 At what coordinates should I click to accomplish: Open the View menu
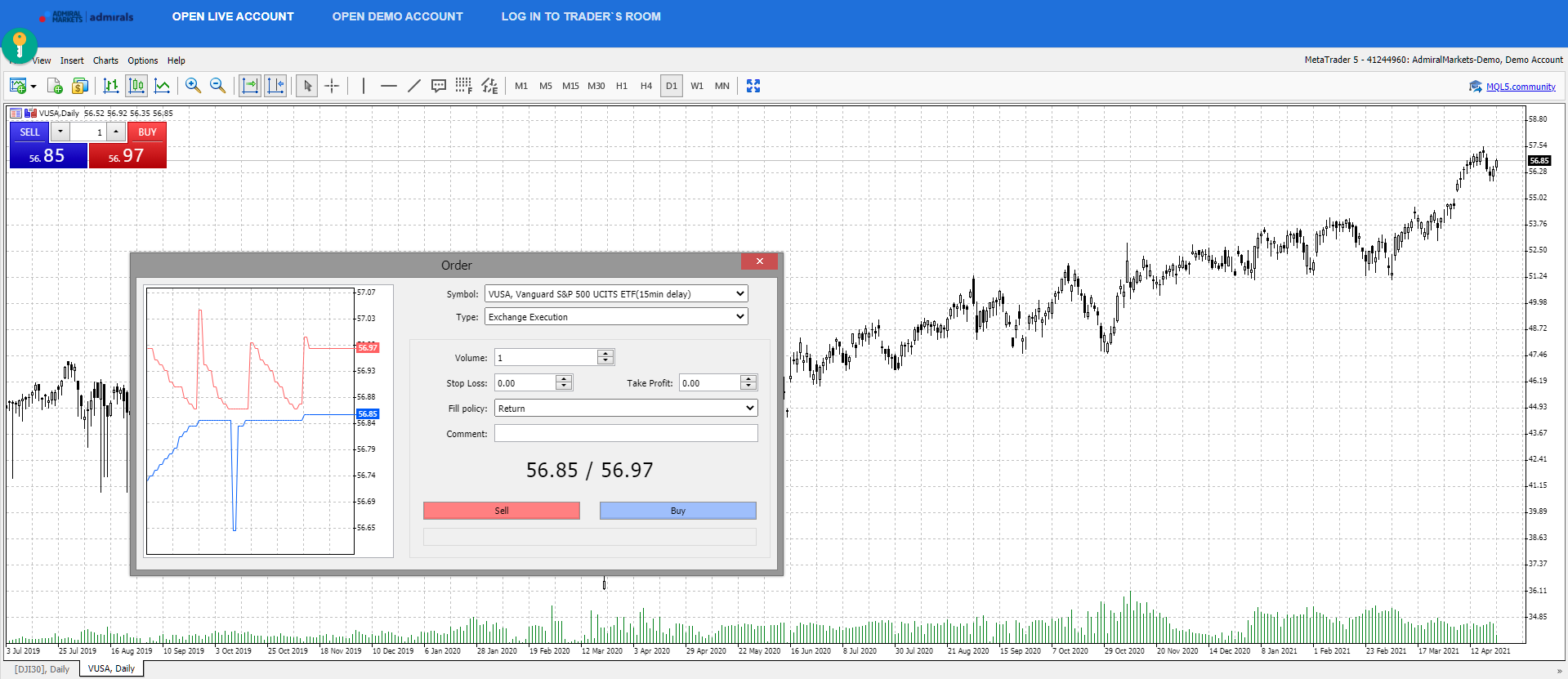(x=42, y=60)
